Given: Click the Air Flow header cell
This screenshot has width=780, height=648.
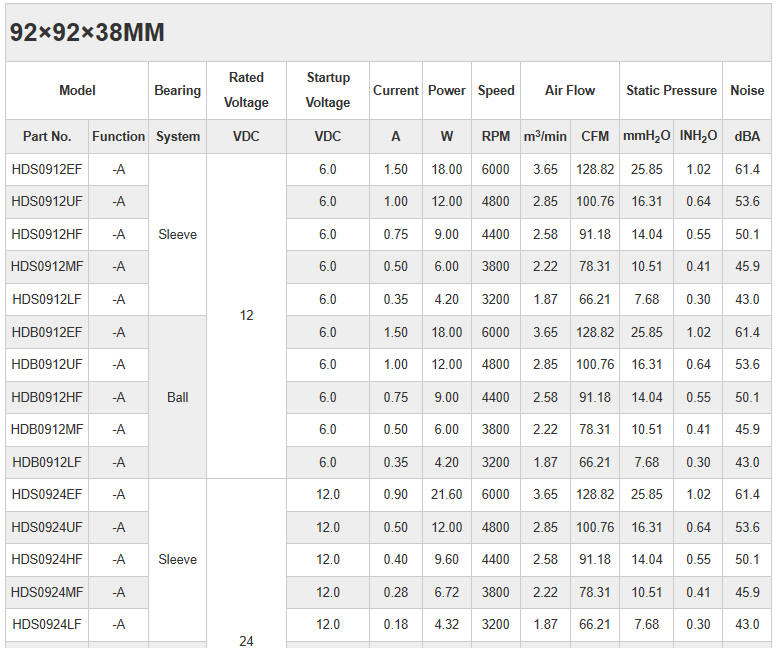Looking at the screenshot, I should 570,91.
